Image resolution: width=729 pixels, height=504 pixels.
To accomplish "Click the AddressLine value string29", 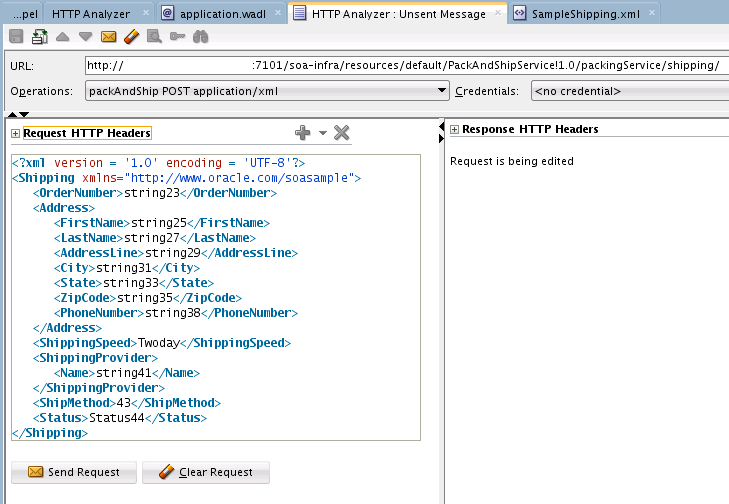I will [x=173, y=253].
